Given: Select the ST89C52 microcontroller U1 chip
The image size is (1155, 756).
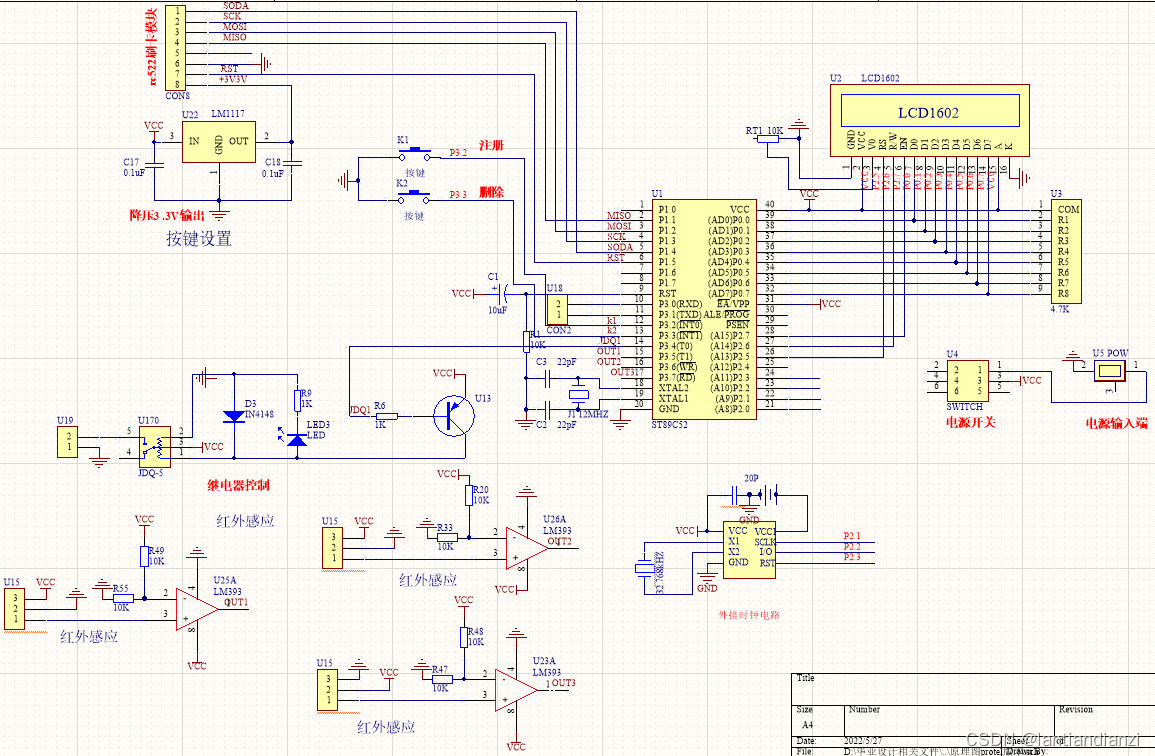Looking at the screenshot, I should click(703, 309).
